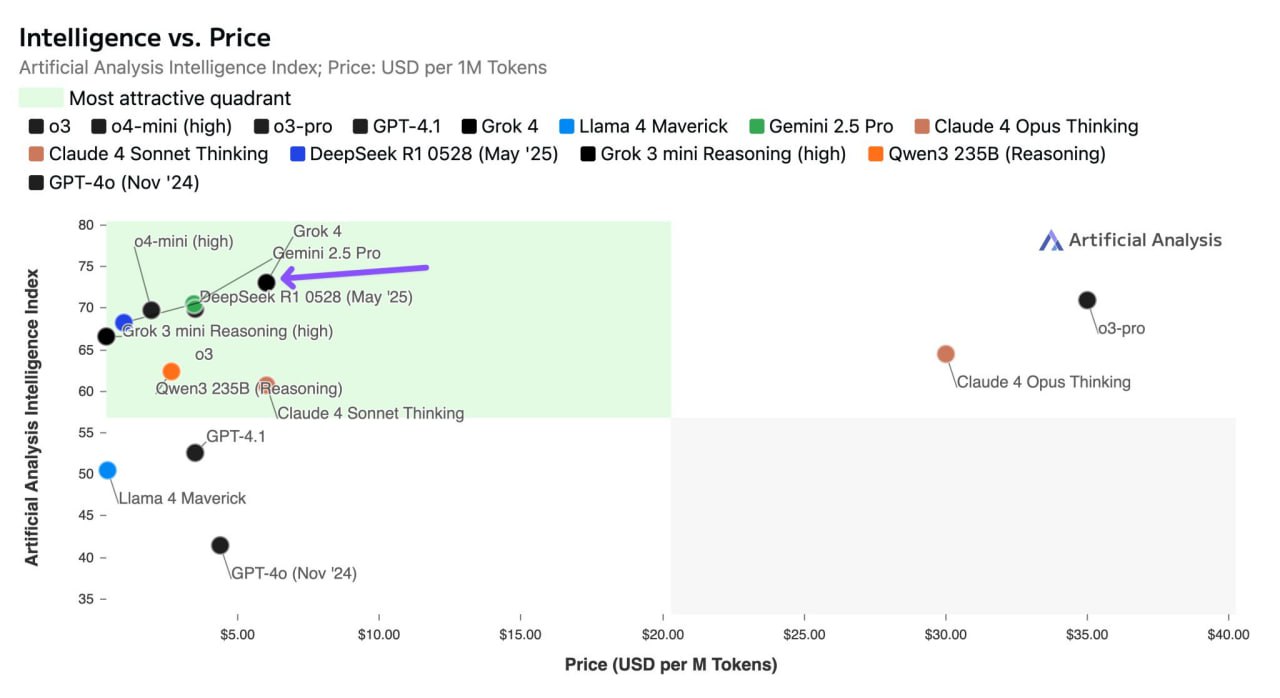Select the GPT-4.1 data point

tap(195, 453)
